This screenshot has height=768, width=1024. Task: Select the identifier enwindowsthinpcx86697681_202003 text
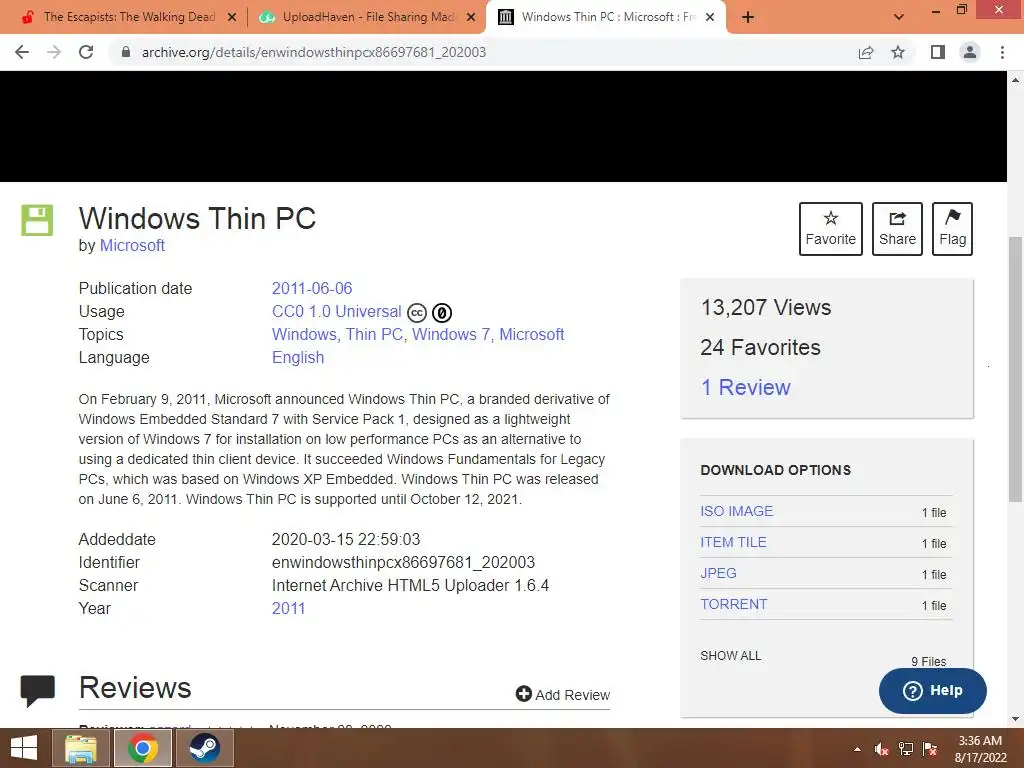pyautogui.click(x=403, y=562)
